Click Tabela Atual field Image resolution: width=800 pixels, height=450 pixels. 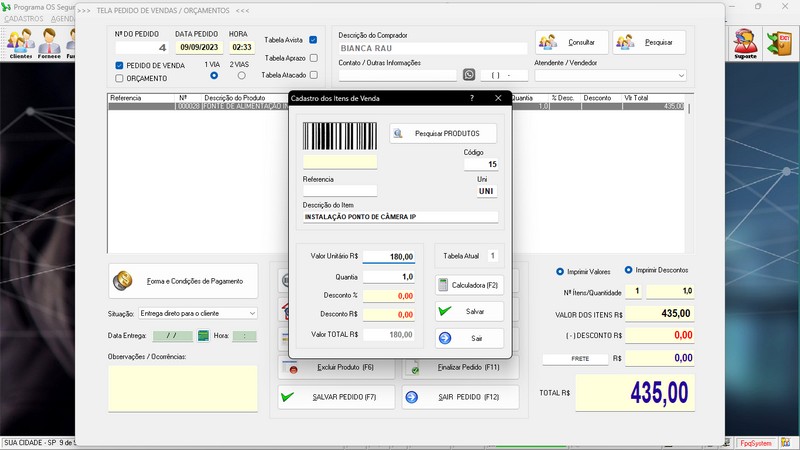(492, 256)
